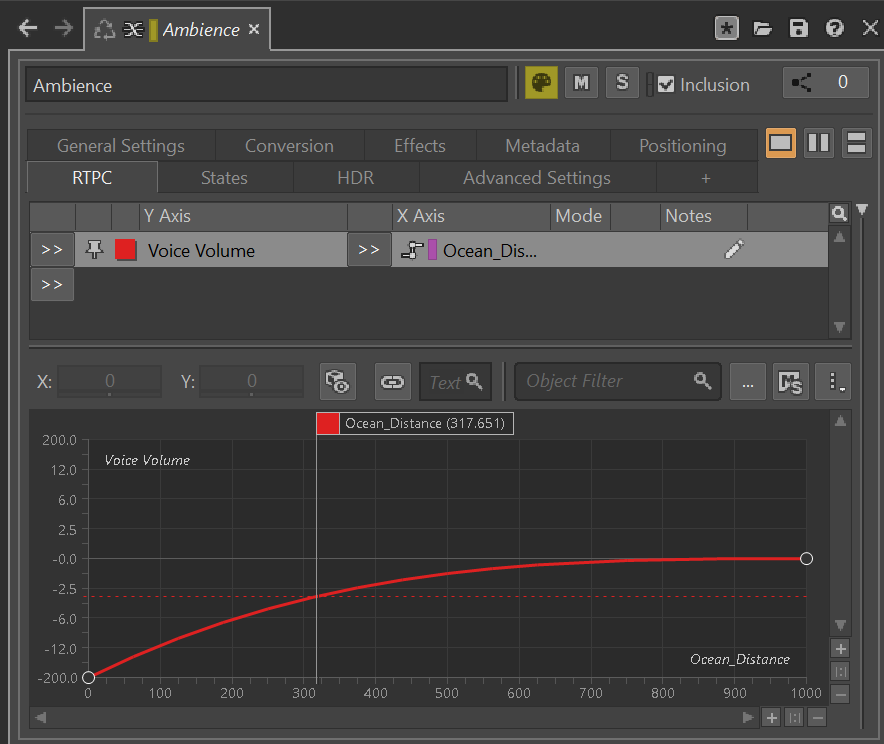Zoom in the graph vertically
884x744 pixels.
pos(840,649)
